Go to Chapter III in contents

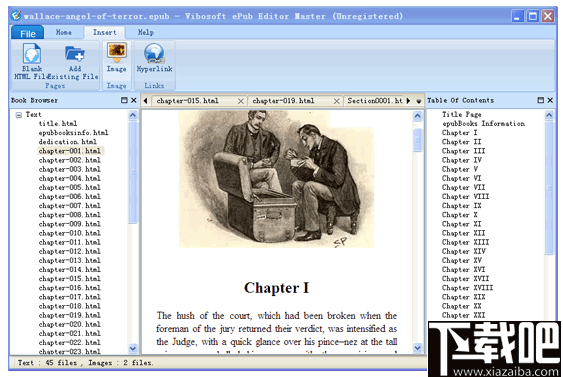click(x=463, y=151)
